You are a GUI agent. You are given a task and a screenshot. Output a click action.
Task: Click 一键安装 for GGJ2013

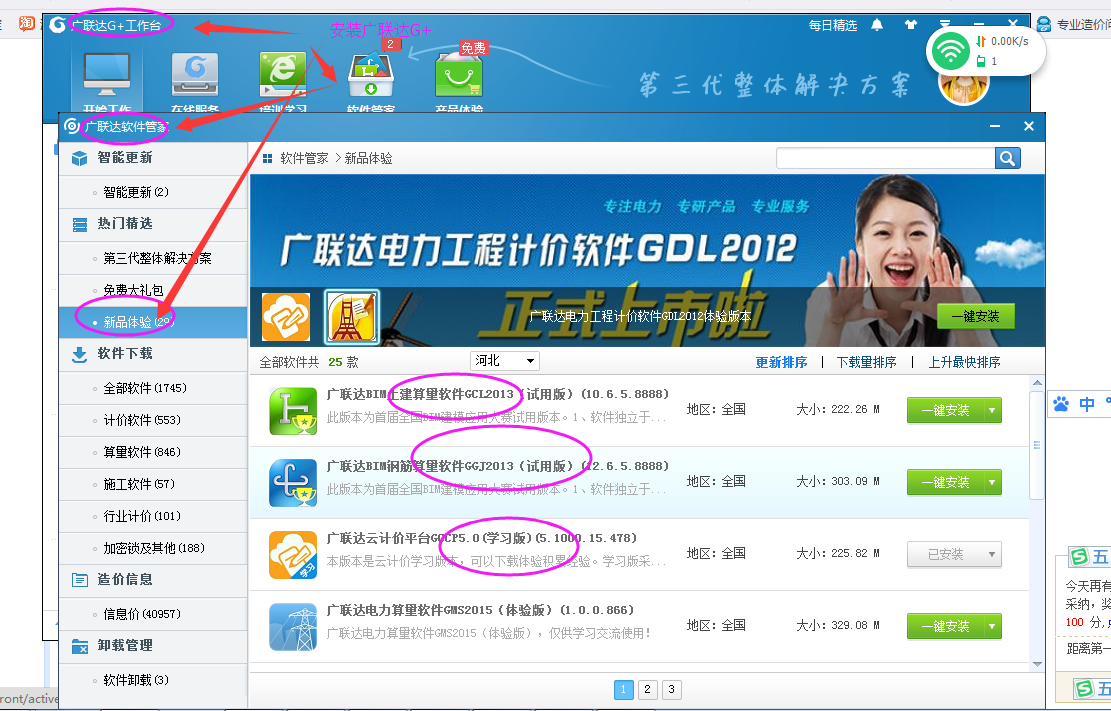(945, 483)
